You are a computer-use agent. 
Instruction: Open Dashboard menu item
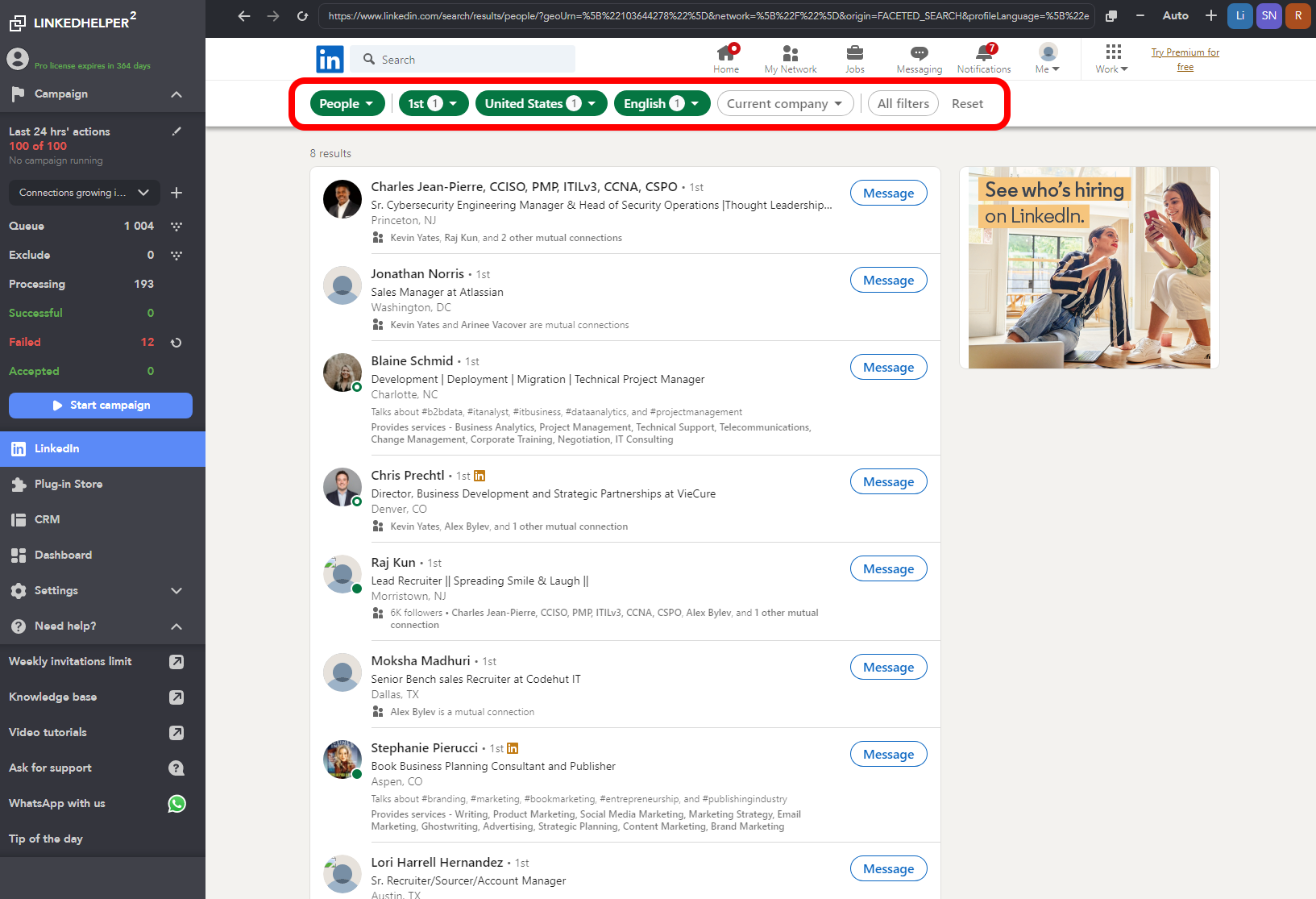[102, 556]
